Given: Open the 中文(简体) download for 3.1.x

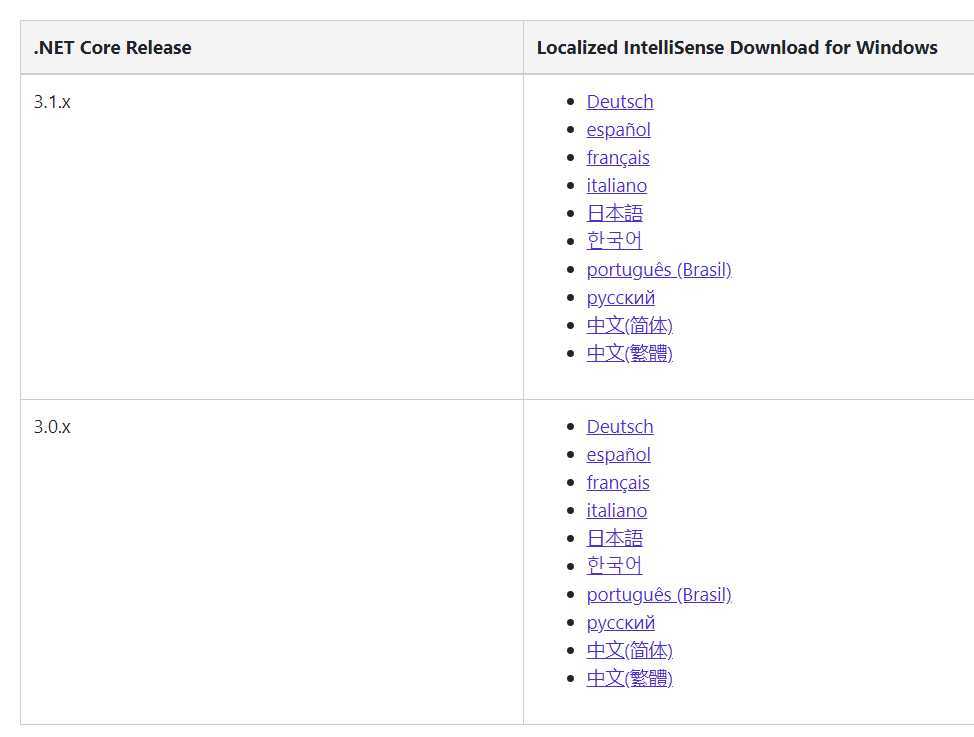Looking at the screenshot, I should (x=629, y=325).
